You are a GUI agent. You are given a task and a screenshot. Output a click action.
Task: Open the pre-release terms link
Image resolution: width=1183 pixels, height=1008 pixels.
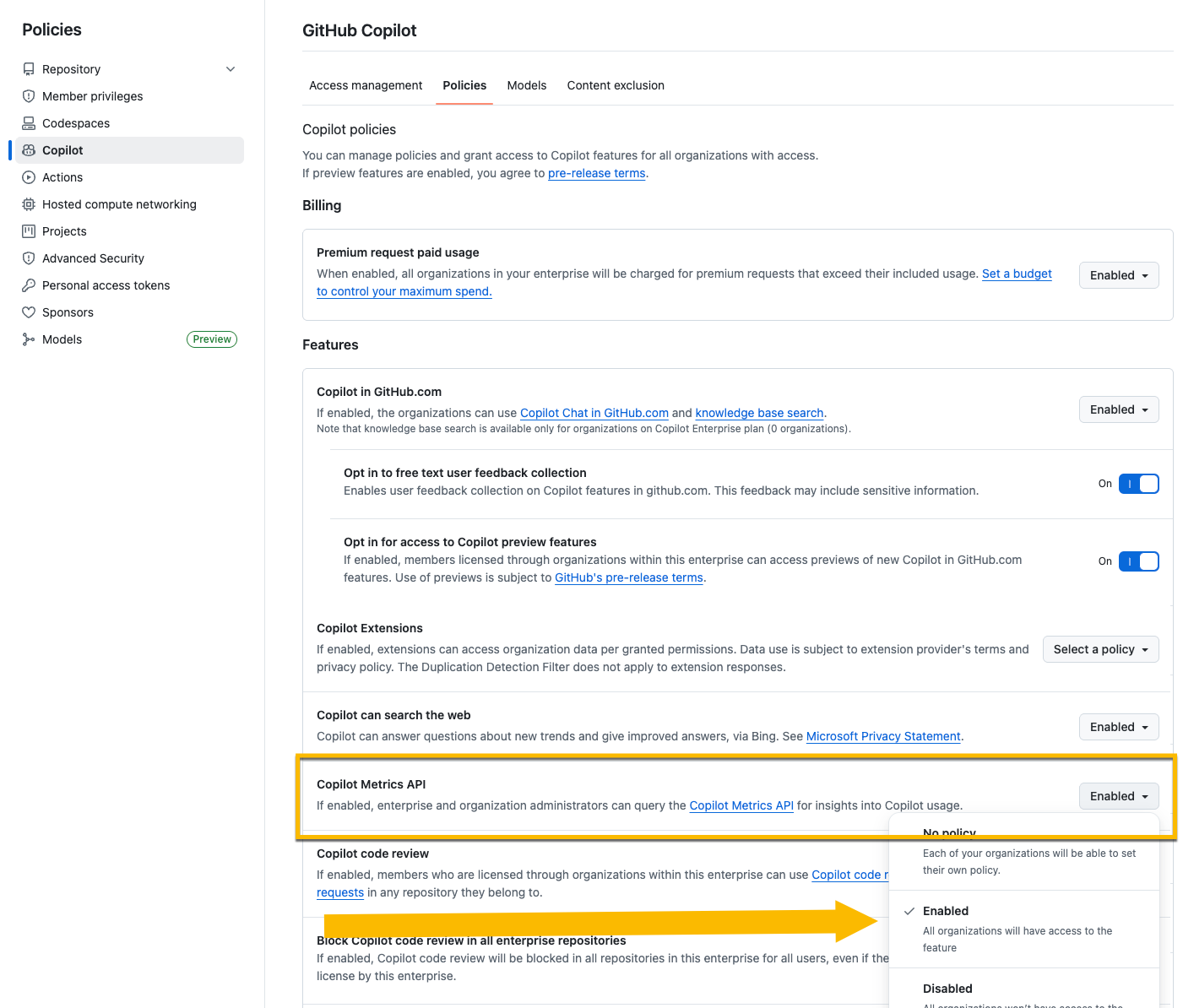[596, 173]
